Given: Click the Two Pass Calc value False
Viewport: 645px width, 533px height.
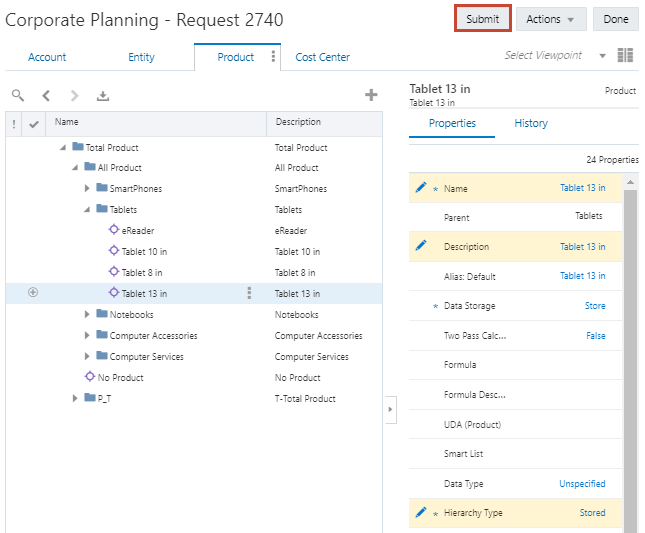Looking at the screenshot, I should (596, 336).
